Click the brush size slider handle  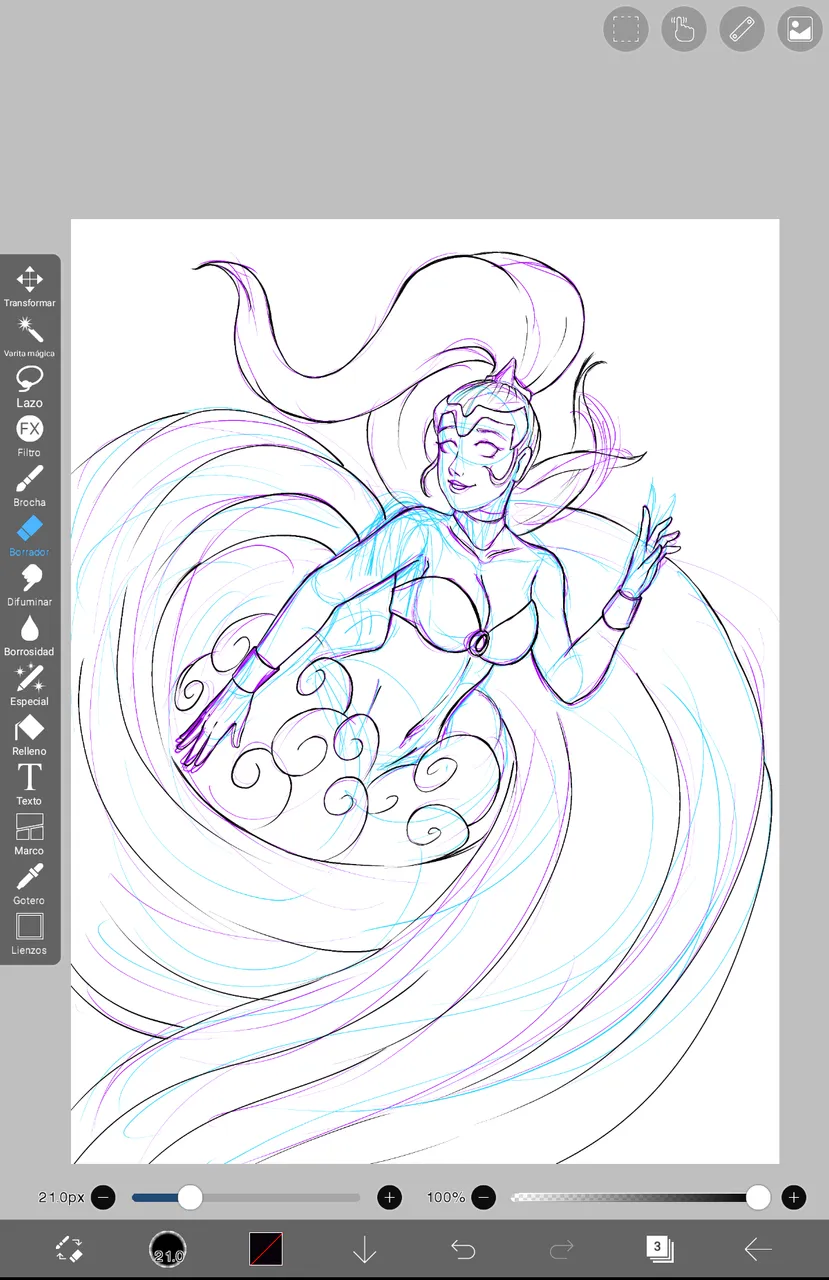(x=190, y=1197)
